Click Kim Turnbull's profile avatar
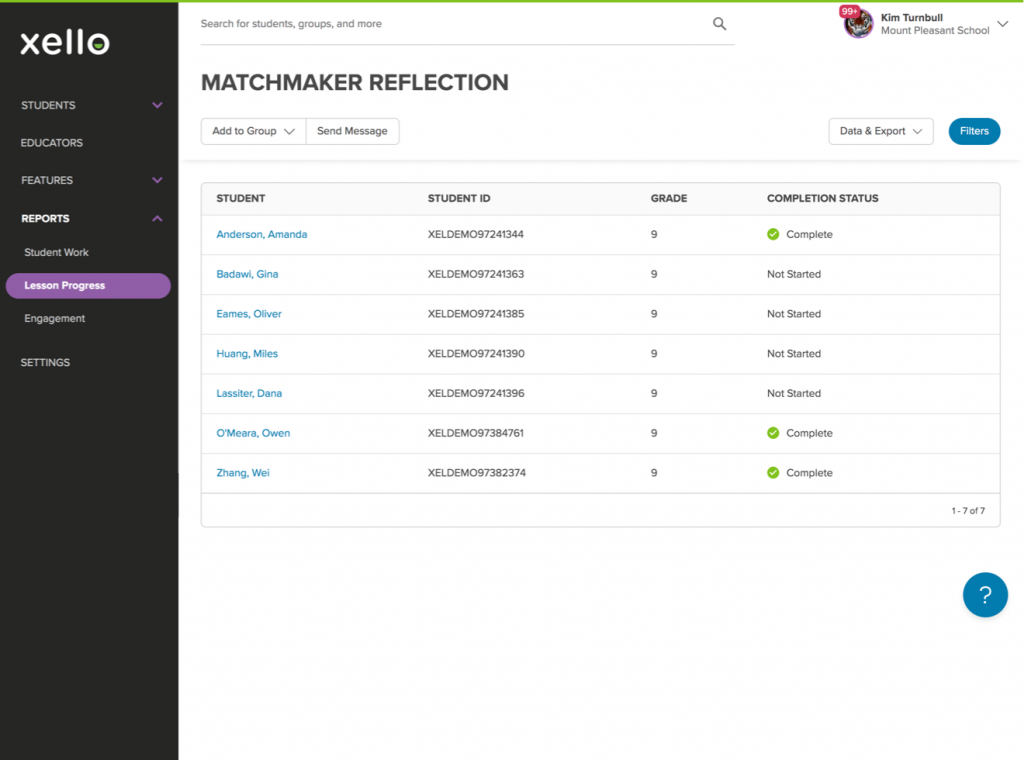The width and height of the screenshot is (1024, 760). (859, 24)
